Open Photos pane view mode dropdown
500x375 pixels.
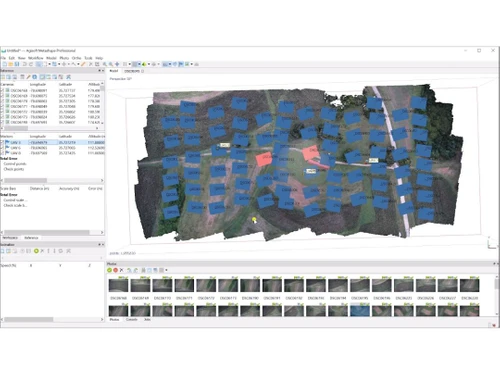click(x=166, y=270)
